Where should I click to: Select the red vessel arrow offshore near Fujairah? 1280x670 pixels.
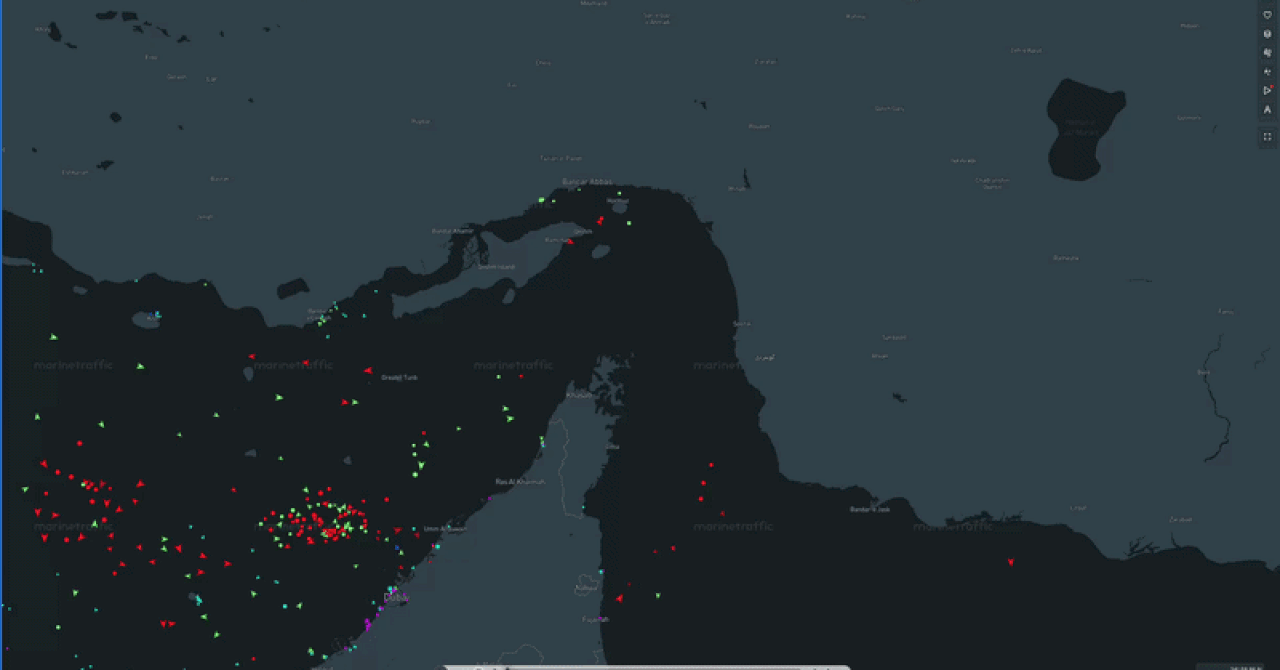pos(619,598)
